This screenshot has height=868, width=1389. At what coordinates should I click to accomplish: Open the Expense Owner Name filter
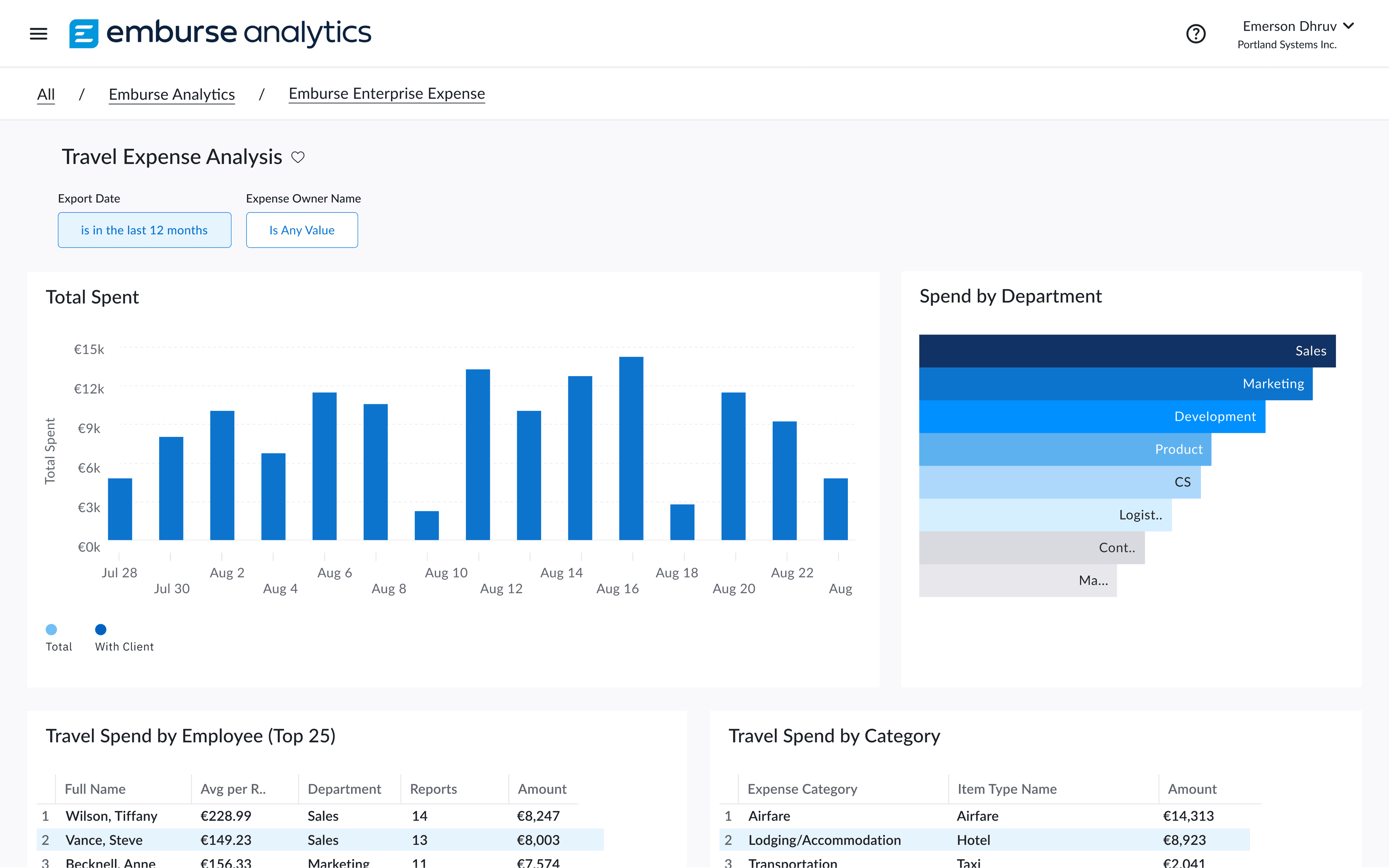[302, 230]
